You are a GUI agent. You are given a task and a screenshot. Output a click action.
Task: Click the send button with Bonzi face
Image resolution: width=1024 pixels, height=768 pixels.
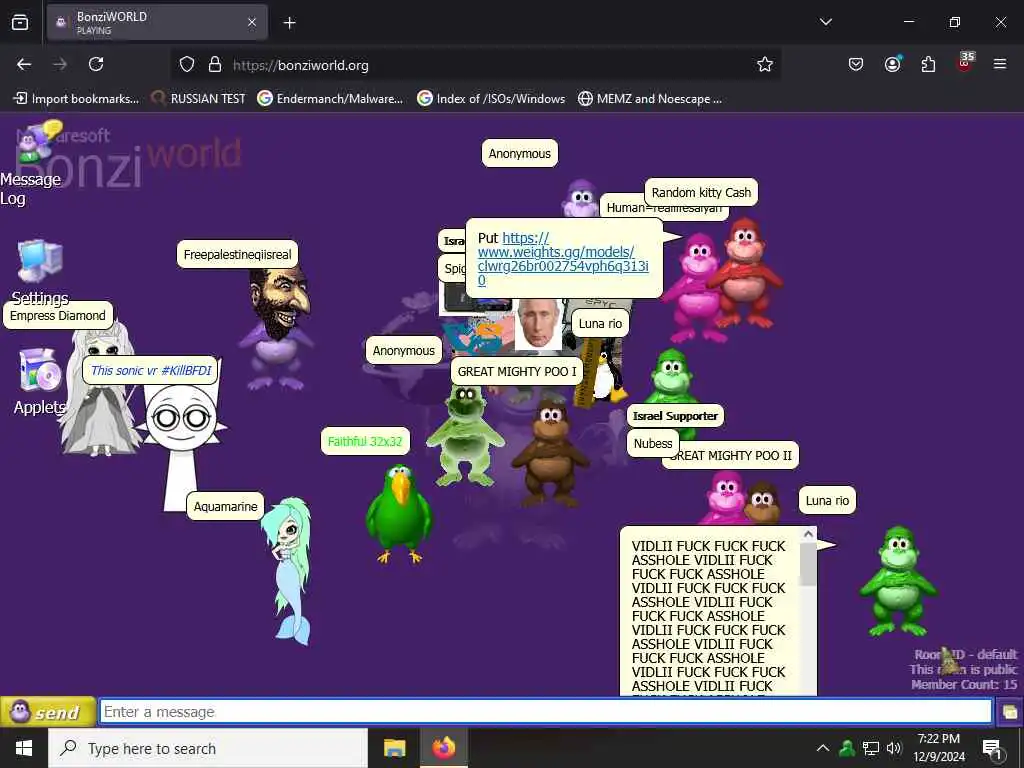click(48, 712)
